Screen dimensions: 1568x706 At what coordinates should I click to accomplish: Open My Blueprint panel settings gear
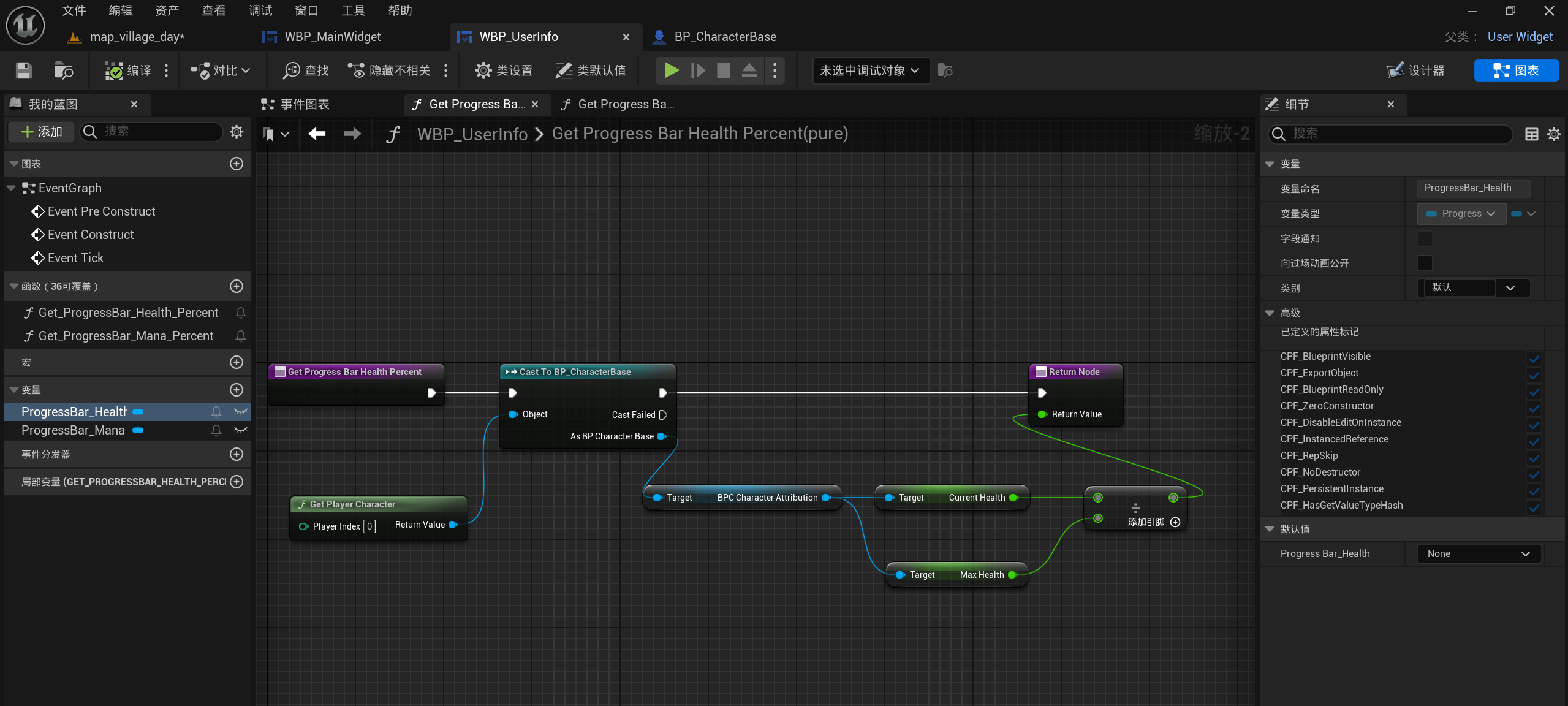pos(237,131)
